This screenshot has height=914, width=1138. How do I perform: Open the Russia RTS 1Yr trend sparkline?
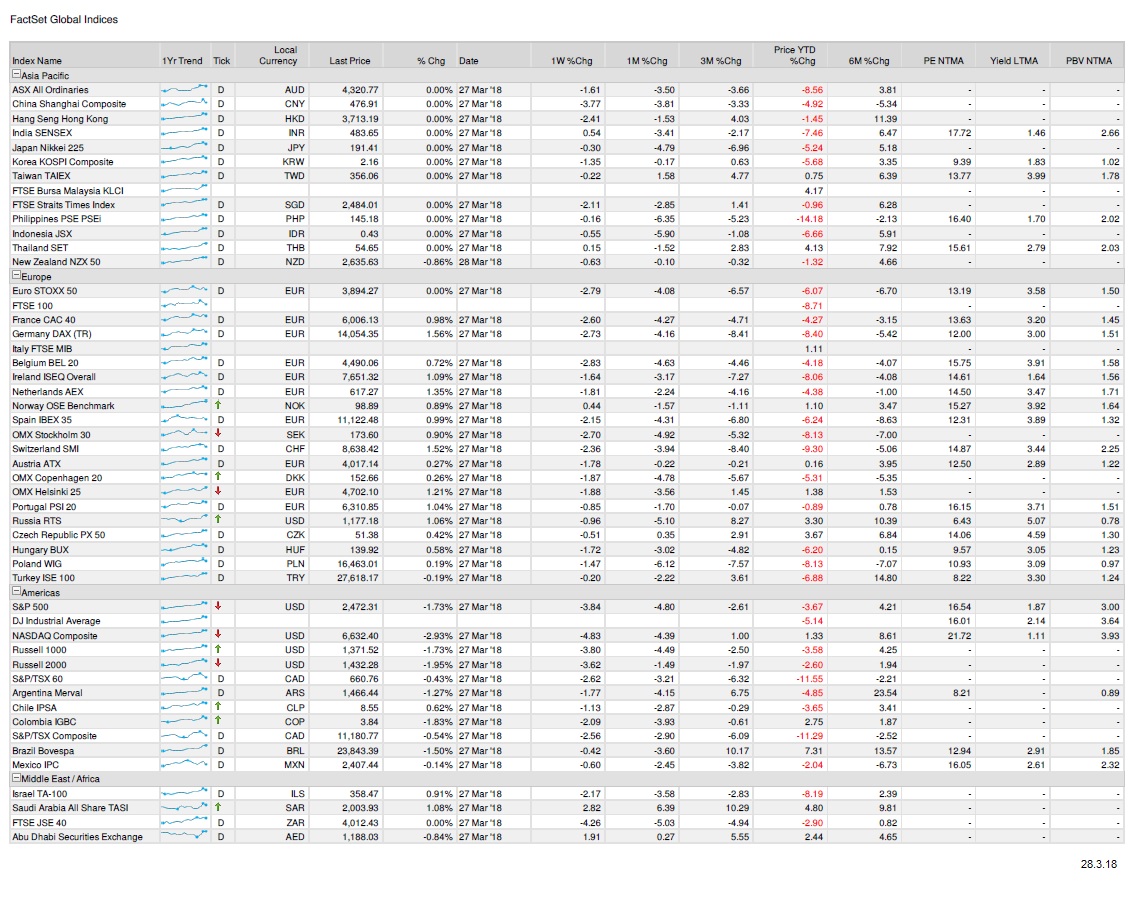(x=184, y=521)
